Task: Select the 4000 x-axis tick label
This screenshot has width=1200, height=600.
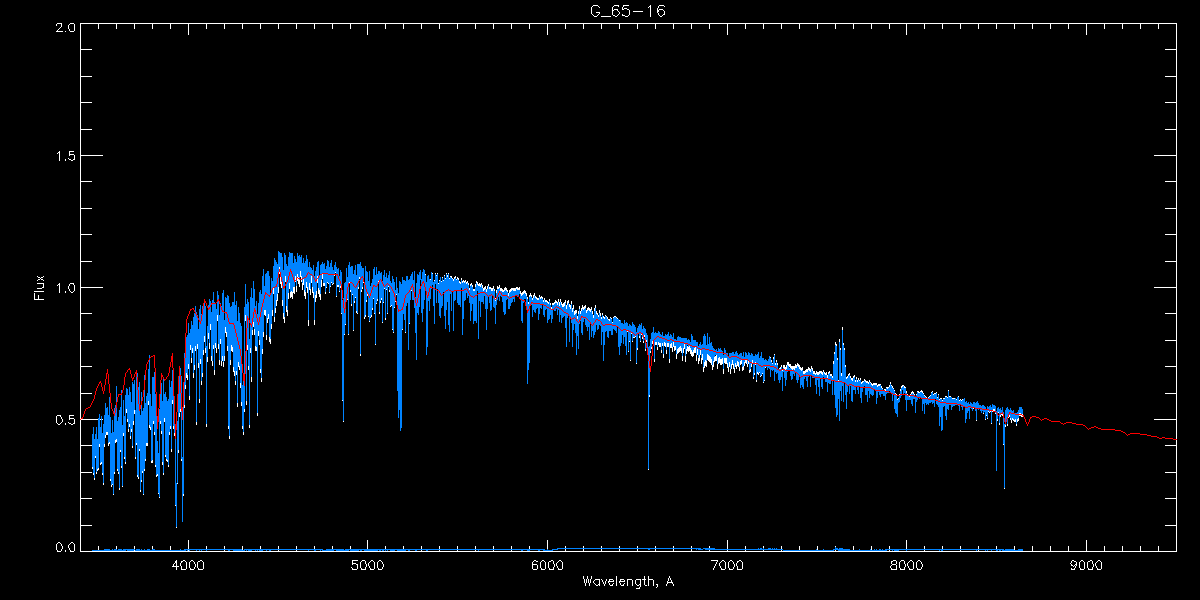Action: pyautogui.click(x=188, y=564)
